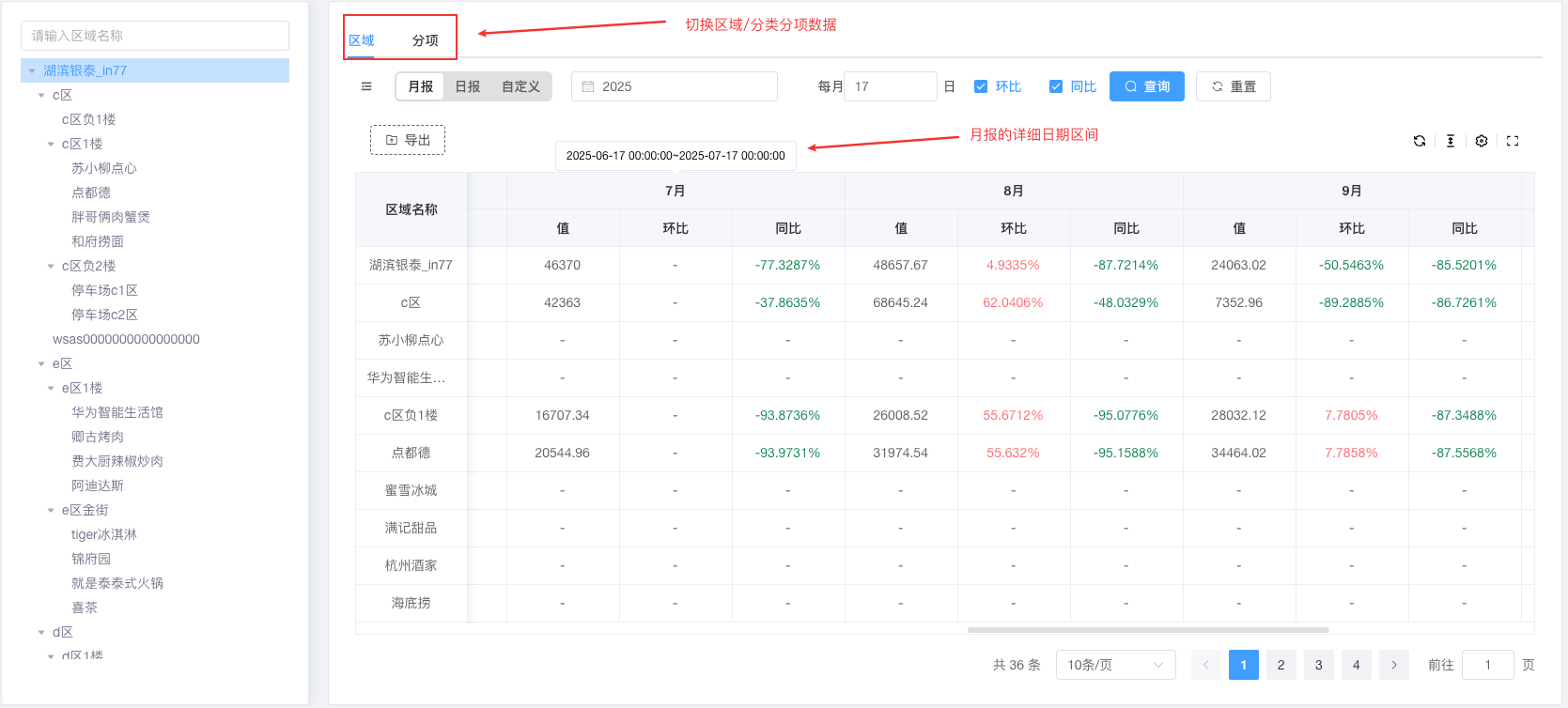Click the 查询 search button
1568x708 pixels.
click(x=1147, y=86)
